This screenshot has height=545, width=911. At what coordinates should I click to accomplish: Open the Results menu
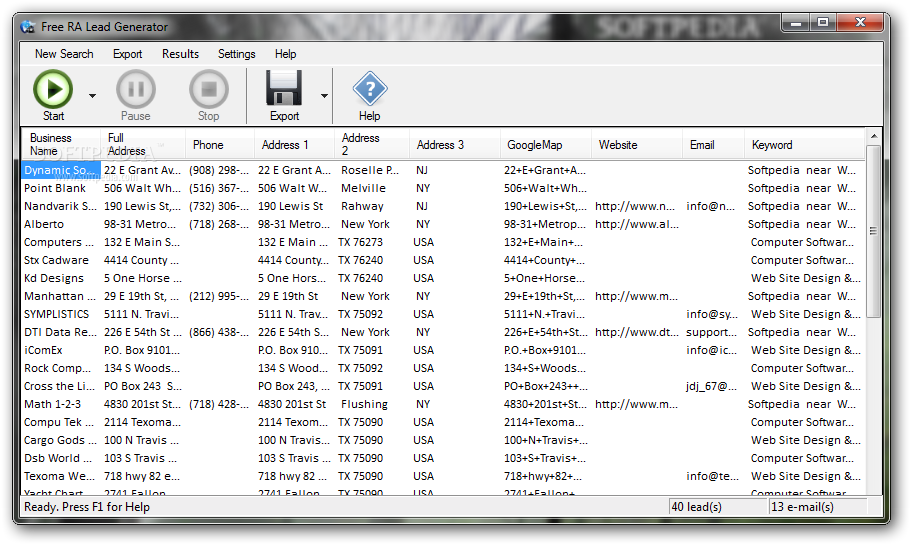(180, 54)
